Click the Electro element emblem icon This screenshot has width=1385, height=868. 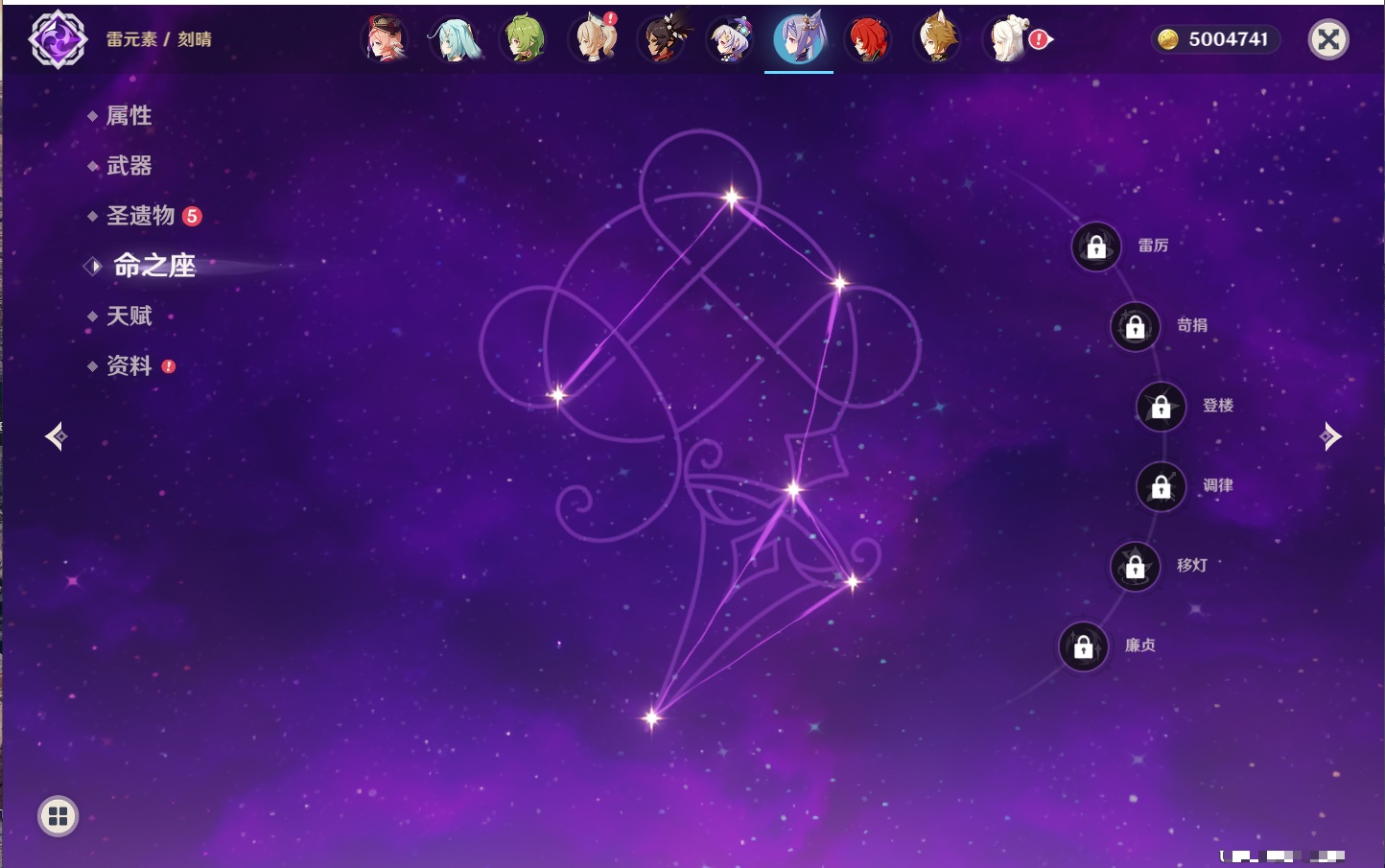pos(58,39)
